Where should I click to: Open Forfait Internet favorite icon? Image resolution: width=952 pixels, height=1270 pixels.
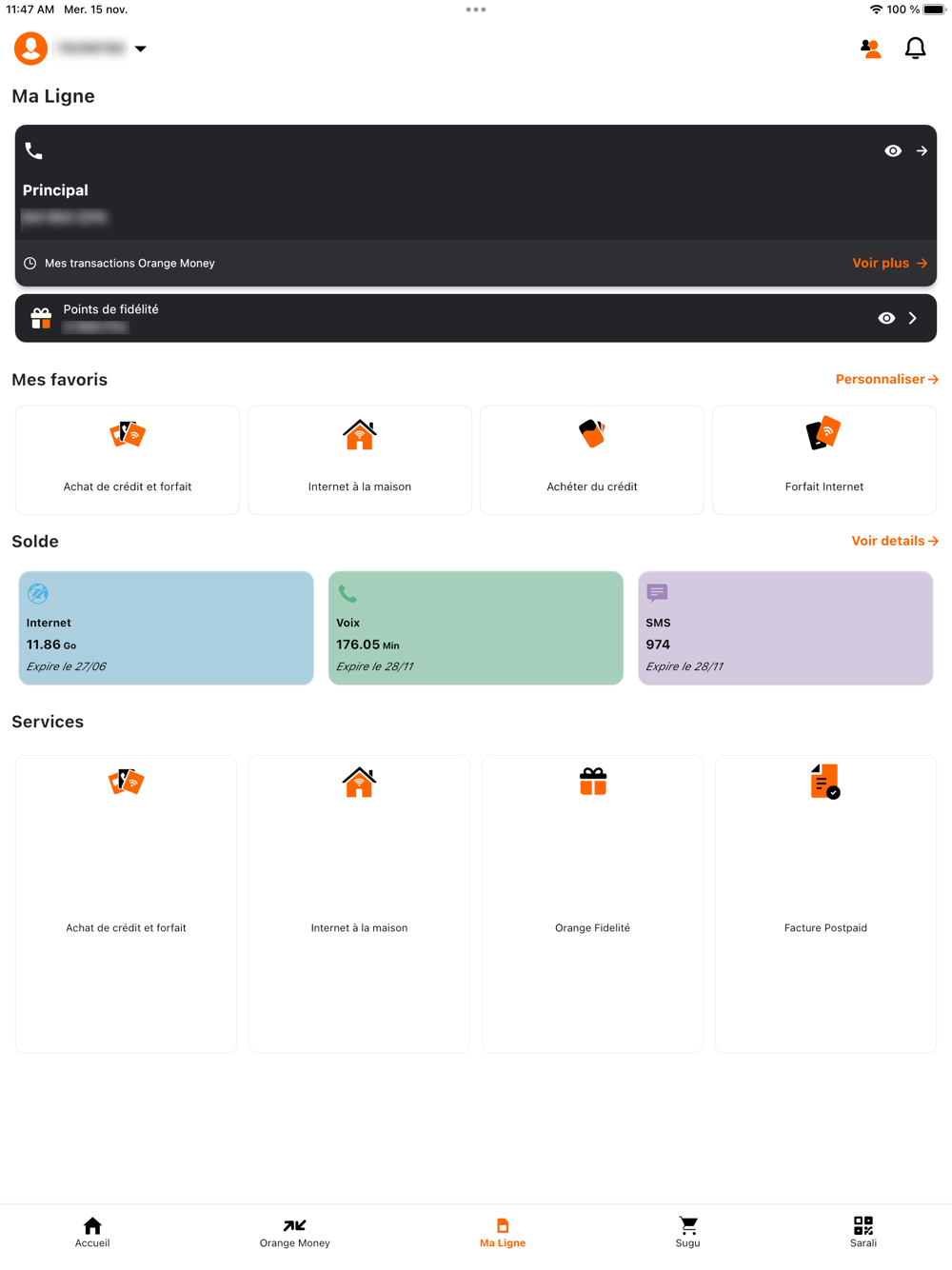824,434
